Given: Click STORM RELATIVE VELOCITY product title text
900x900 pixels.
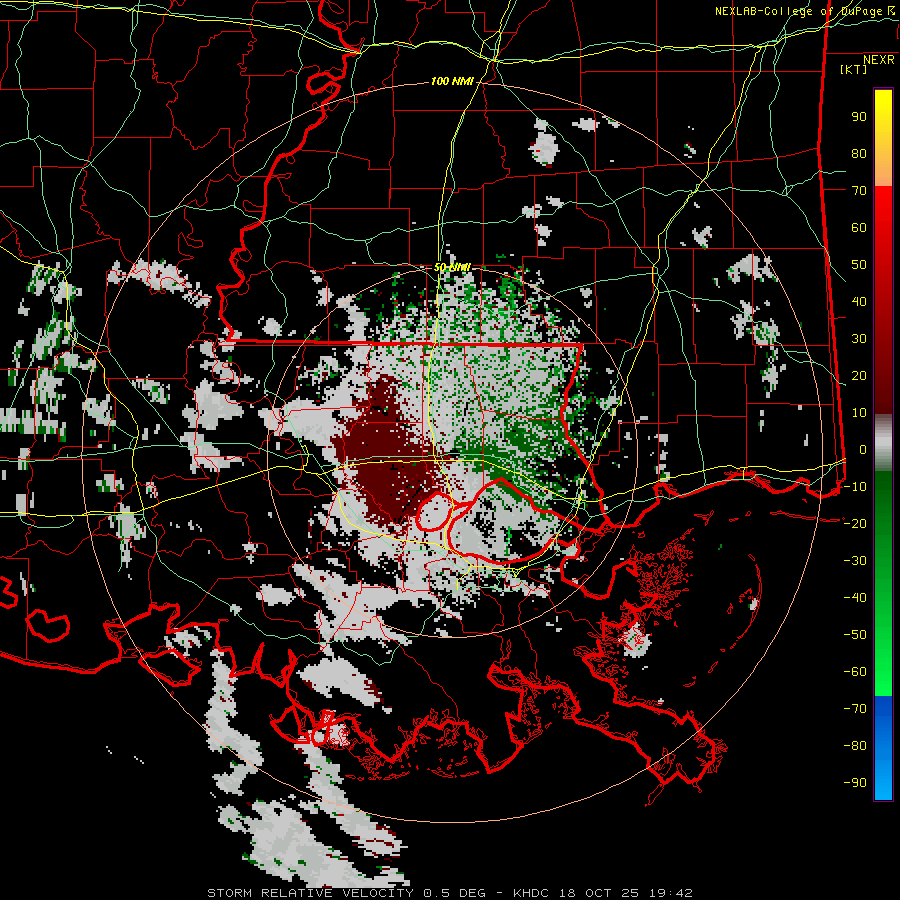Looking at the screenshot, I should tap(310, 893).
